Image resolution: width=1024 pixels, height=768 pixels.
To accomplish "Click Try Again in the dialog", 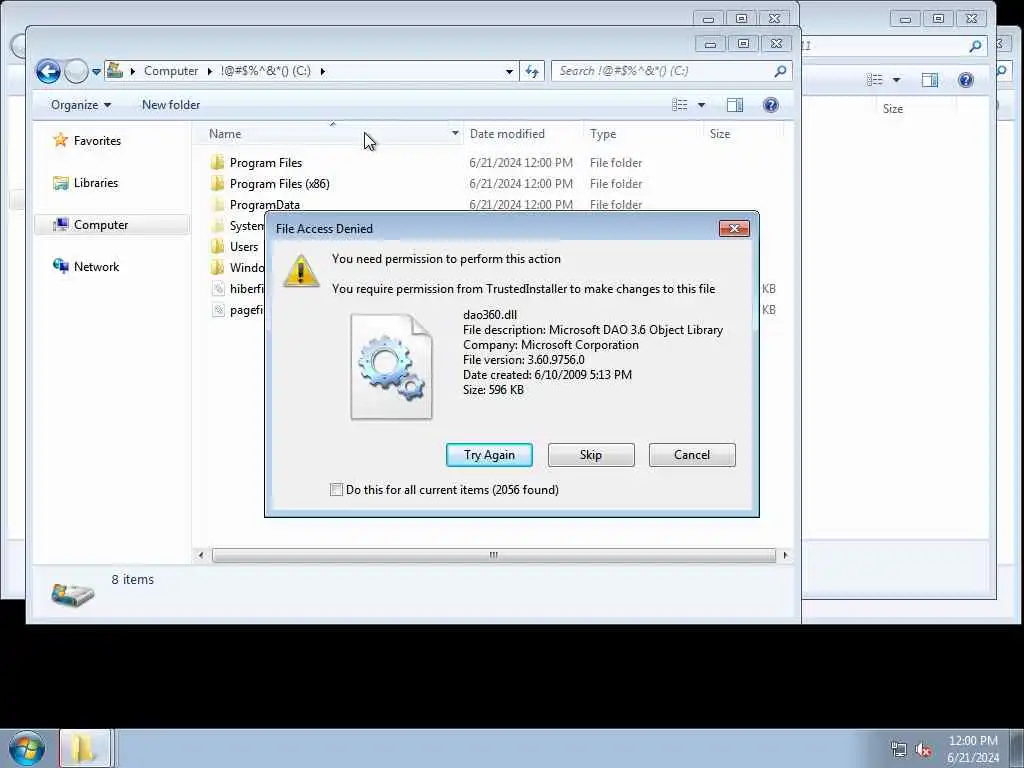I will tap(489, 455).
